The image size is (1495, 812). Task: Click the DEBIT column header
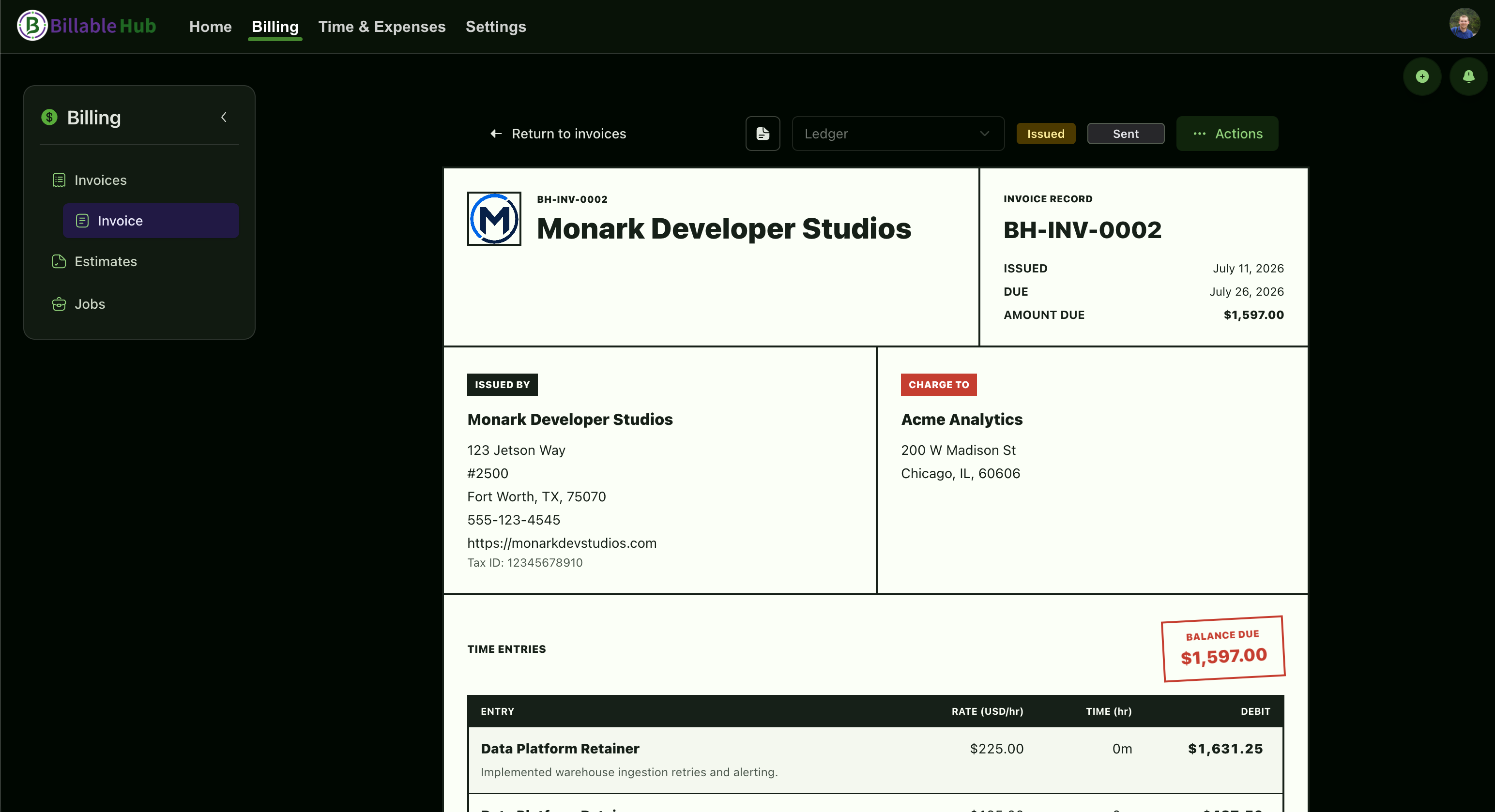click(1255, 712)
